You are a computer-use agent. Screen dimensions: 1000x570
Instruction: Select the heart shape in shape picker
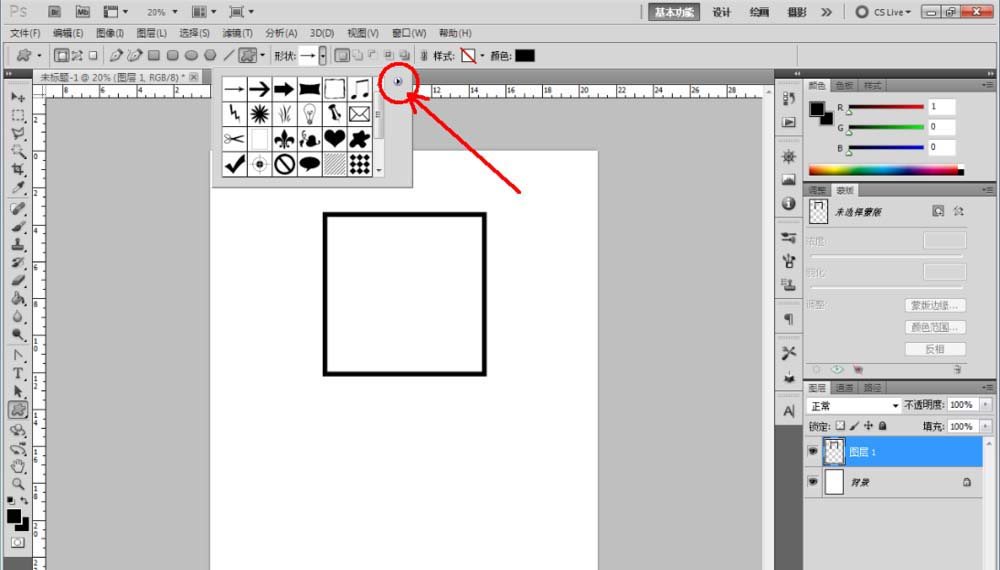coord(334,138)
